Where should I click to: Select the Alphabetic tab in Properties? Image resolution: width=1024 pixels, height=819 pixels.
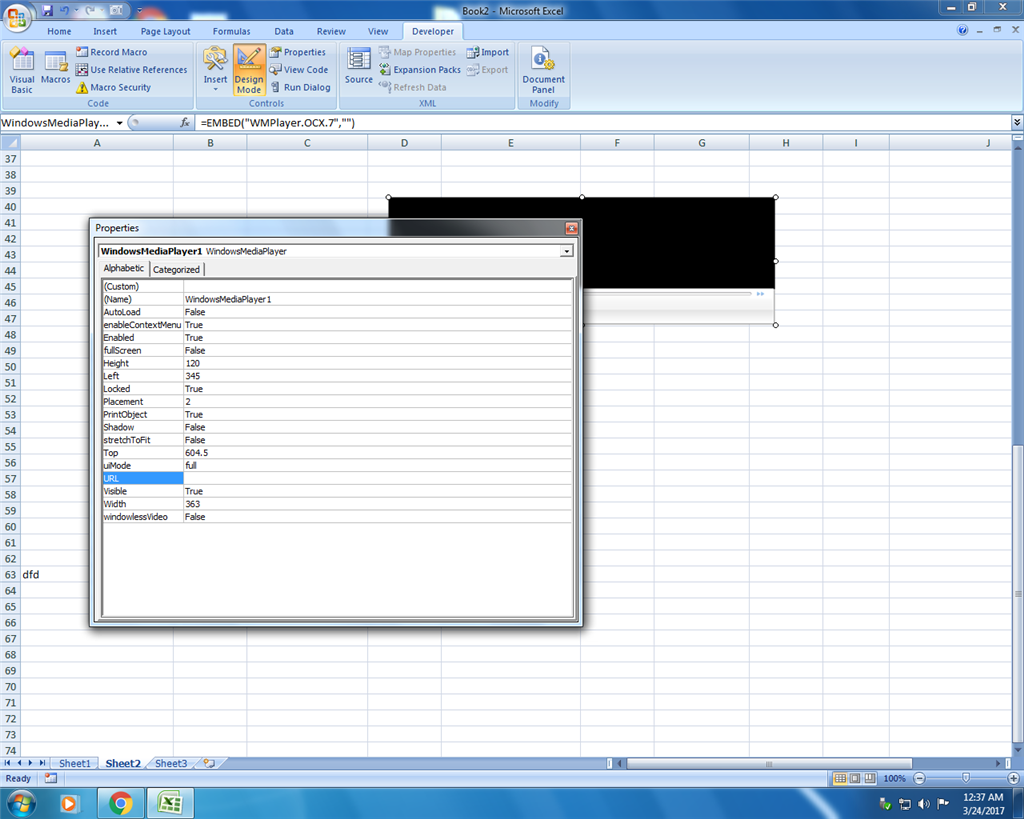pos(123,268)
